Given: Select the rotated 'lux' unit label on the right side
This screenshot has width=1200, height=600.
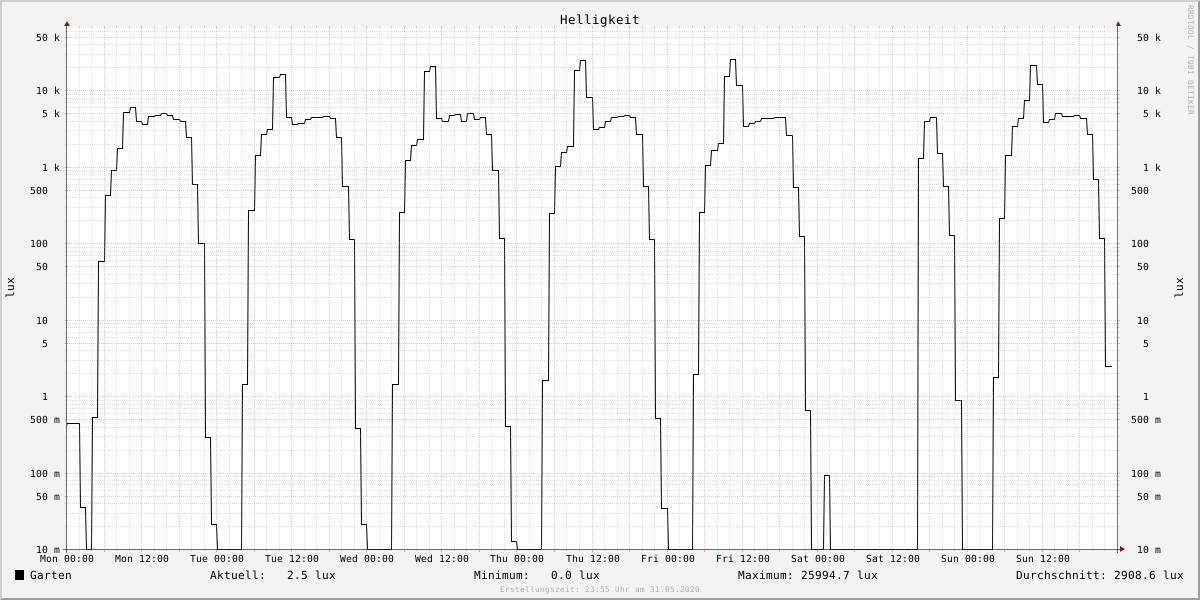Looking at the screenshot, I should 1179,288.
